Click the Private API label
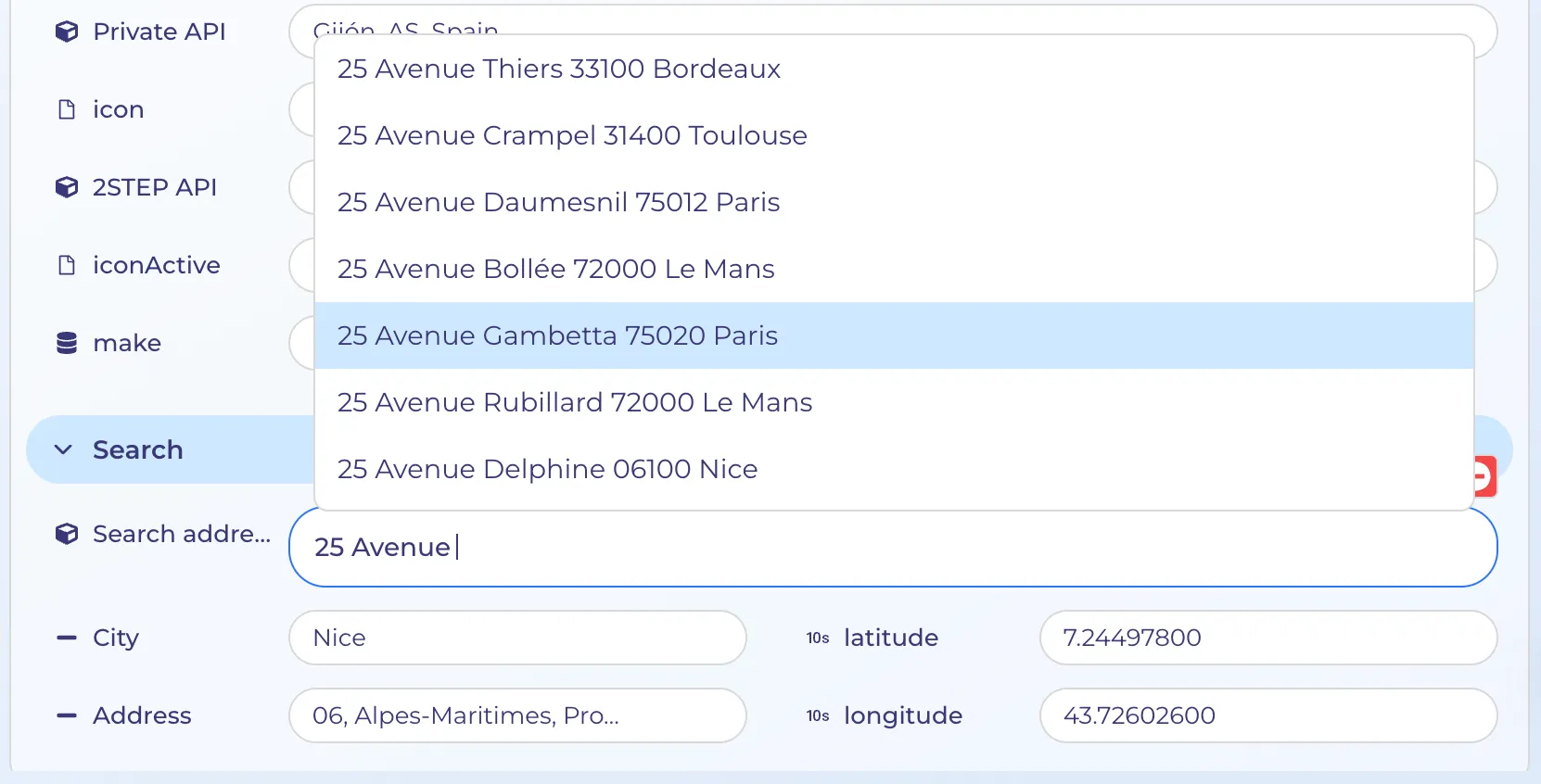 pyautogui.click(x=159, y=32)
